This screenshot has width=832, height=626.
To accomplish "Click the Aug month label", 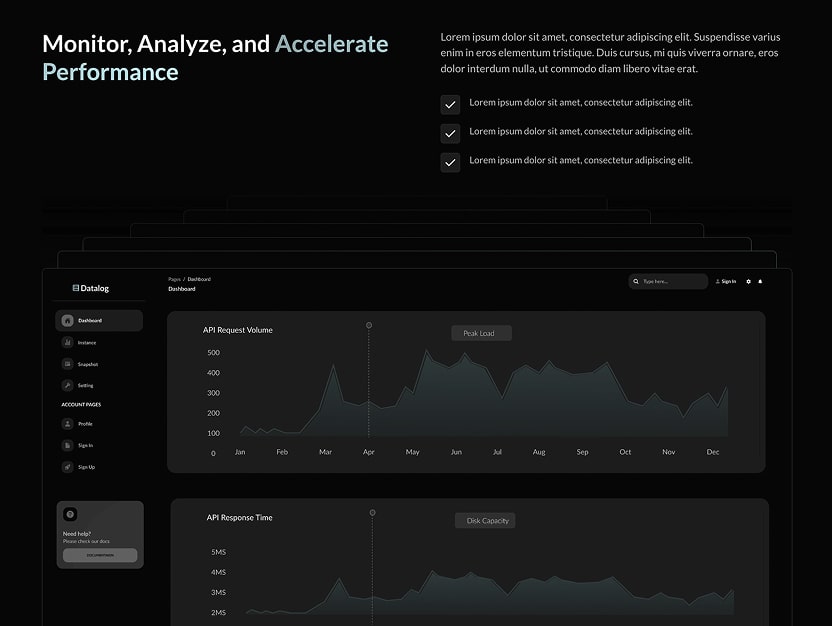I will (x=539, y=452).
